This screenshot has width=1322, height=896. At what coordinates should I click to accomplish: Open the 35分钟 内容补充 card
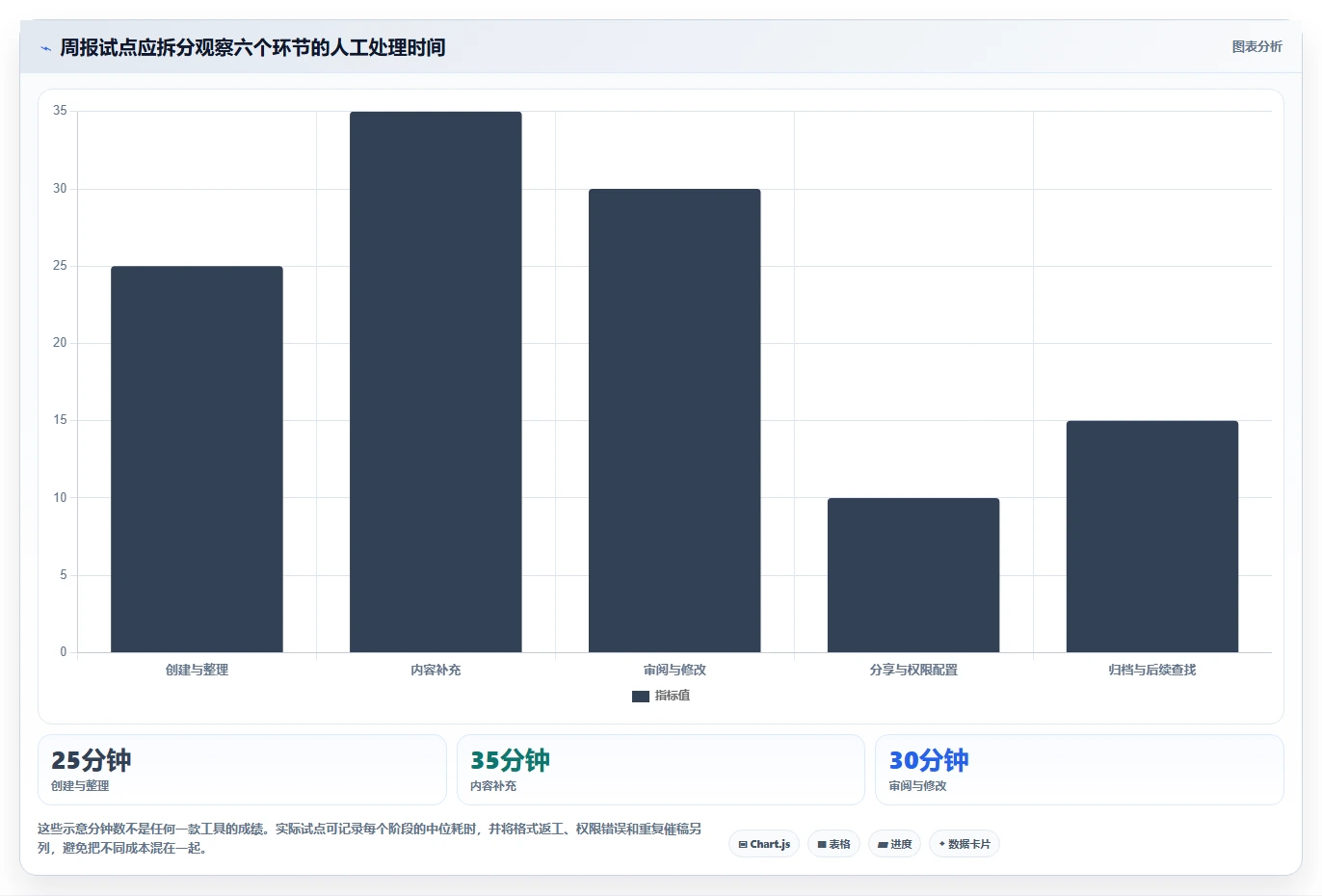tap(661, 770)
